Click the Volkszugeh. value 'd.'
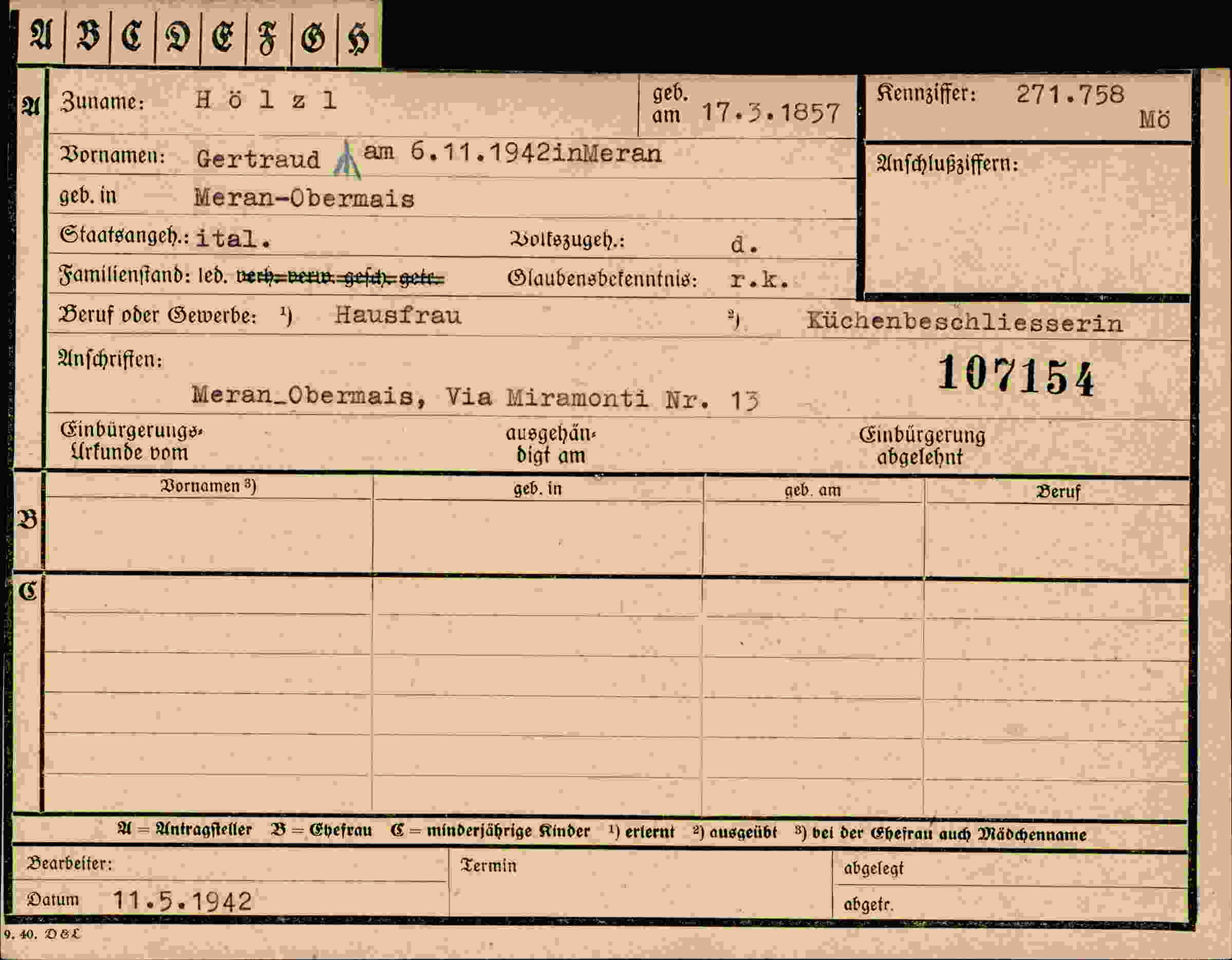Screen dimensions: 1232x960 click(744, 245)
